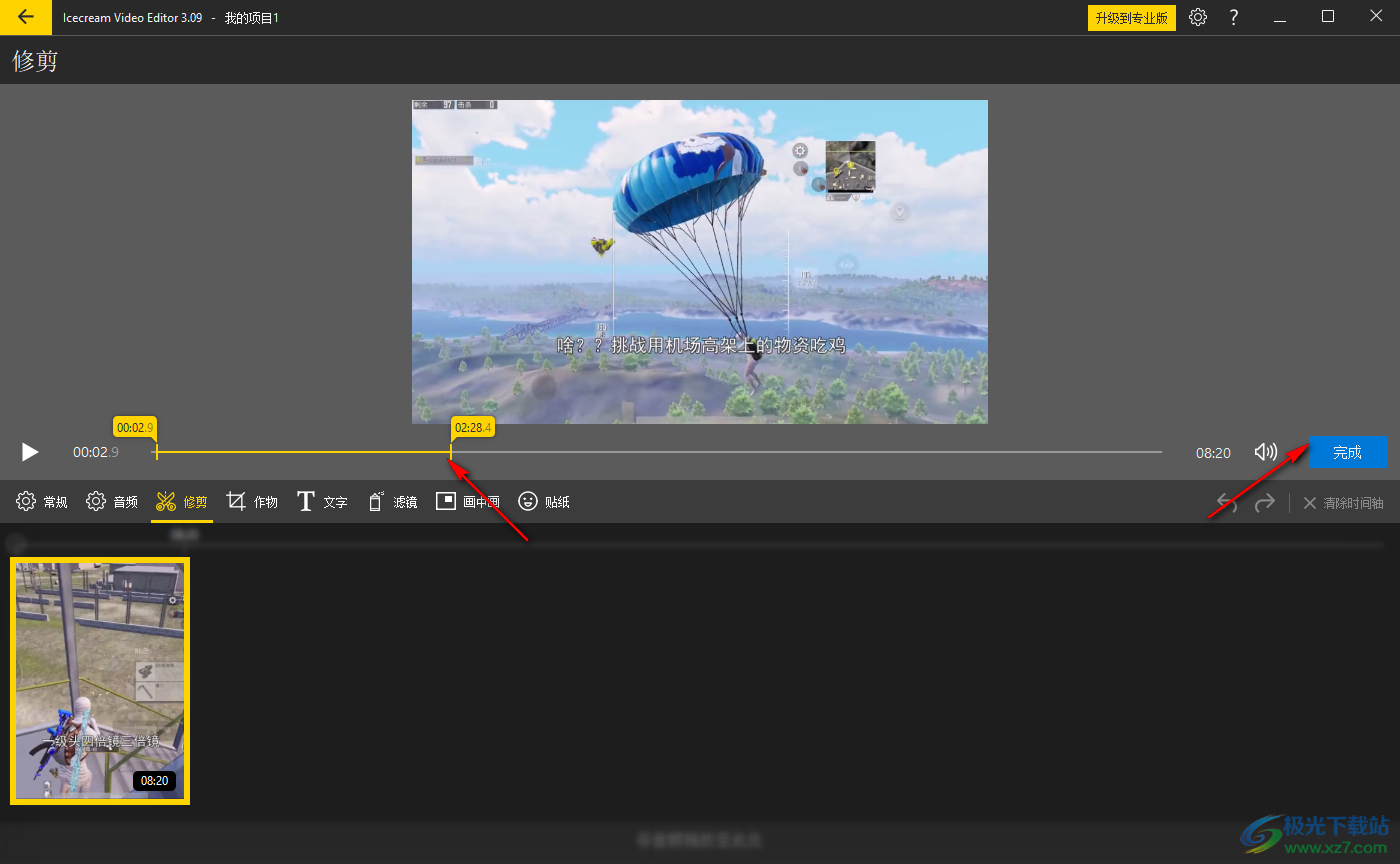The height and width of the screenshot is (864, 1400).
Task: Open help with the question mark icon
Action: [1234, 17]
